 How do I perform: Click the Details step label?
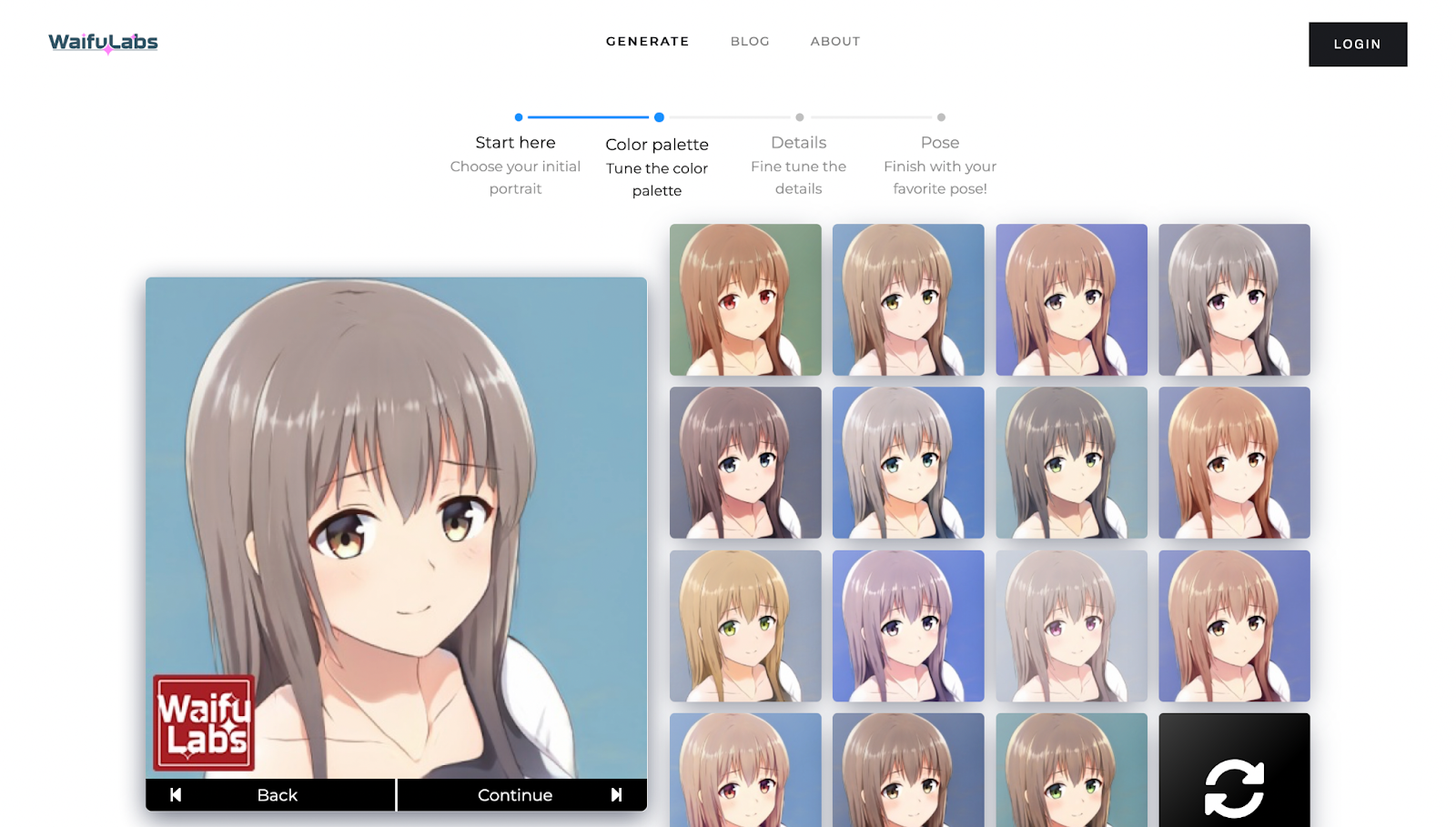(x=799, y=143)
